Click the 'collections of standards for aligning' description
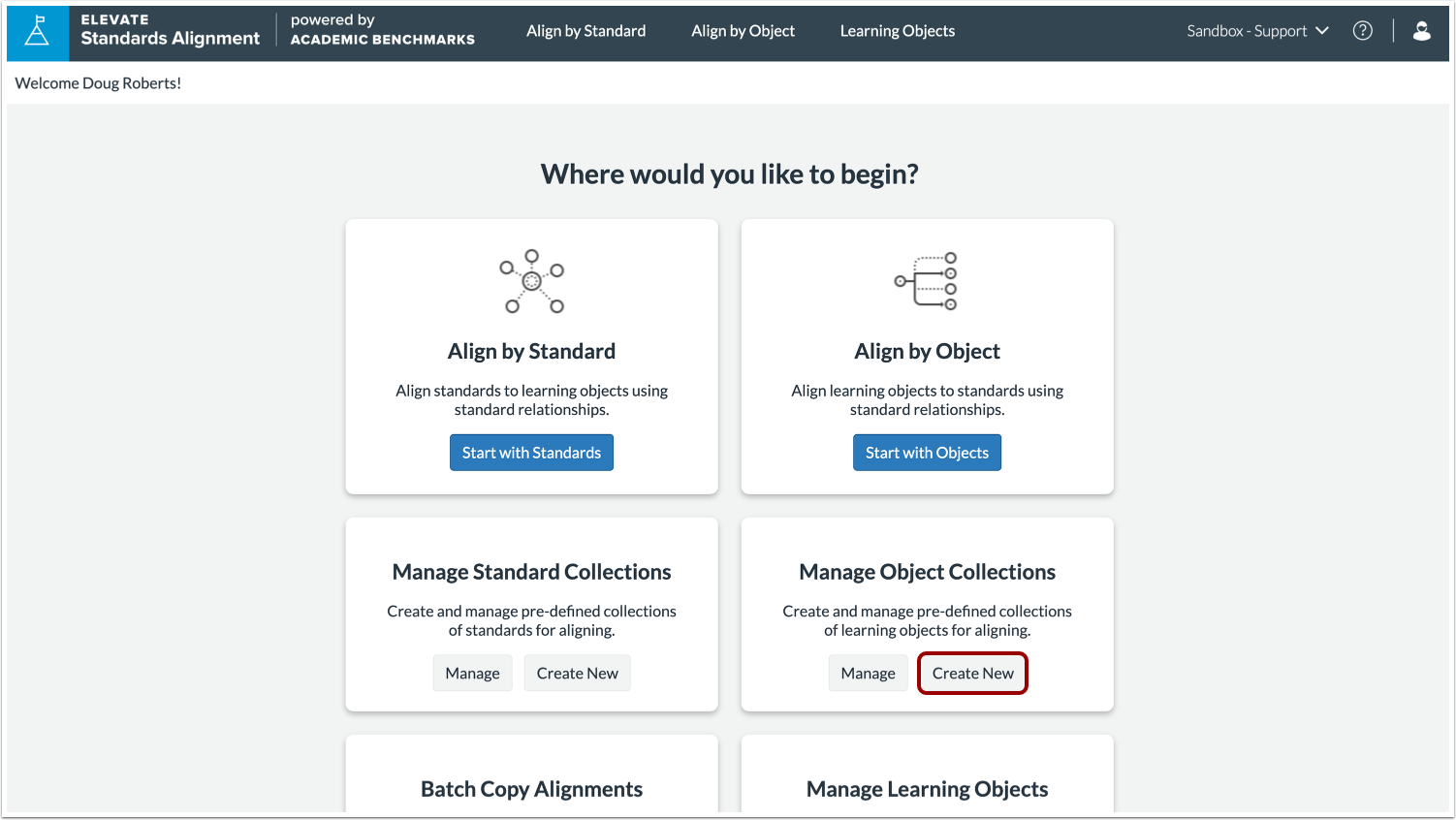1456x820 pixels. coord(531,620)
